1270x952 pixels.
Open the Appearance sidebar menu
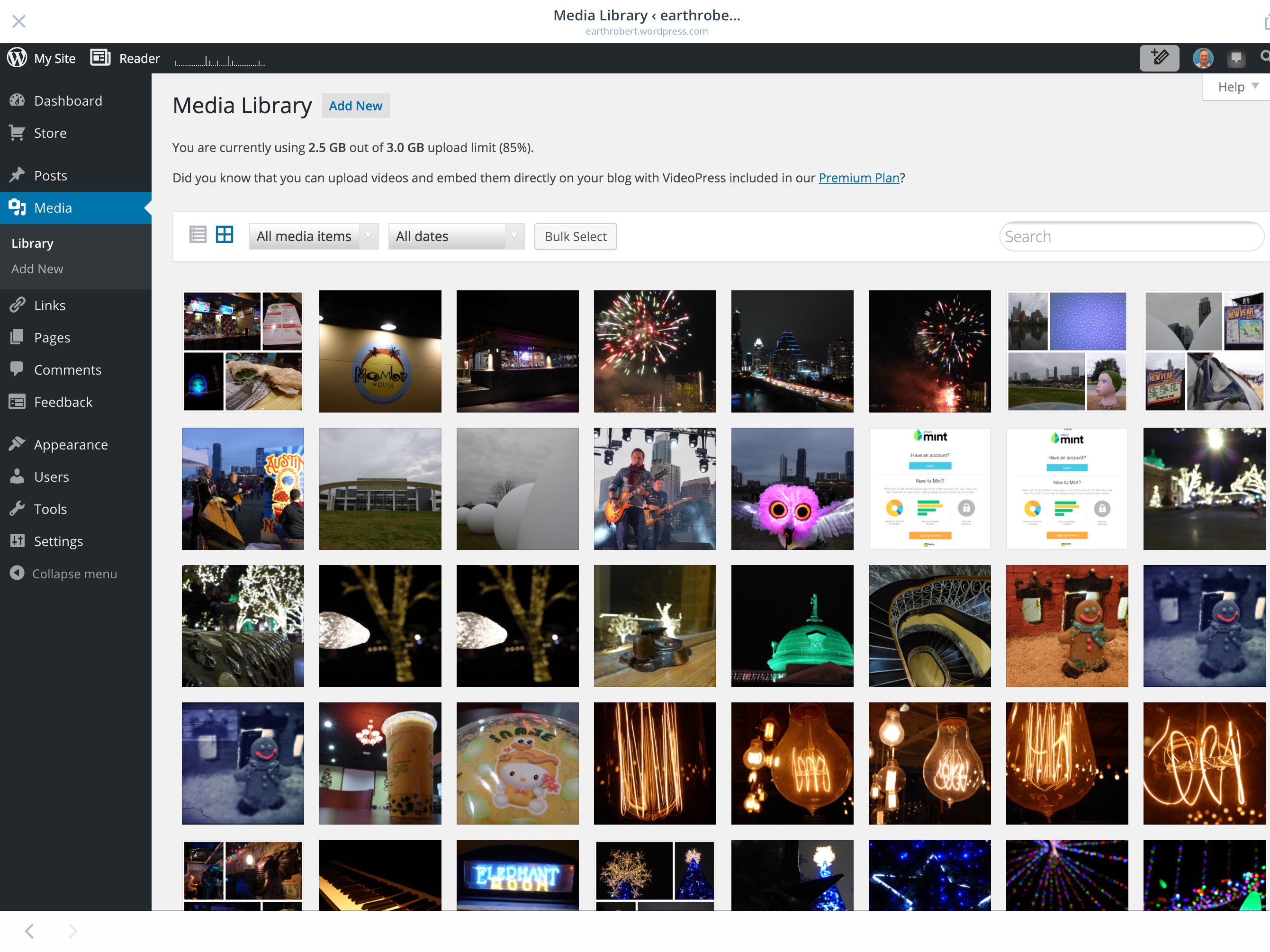[x=70, y=444]
